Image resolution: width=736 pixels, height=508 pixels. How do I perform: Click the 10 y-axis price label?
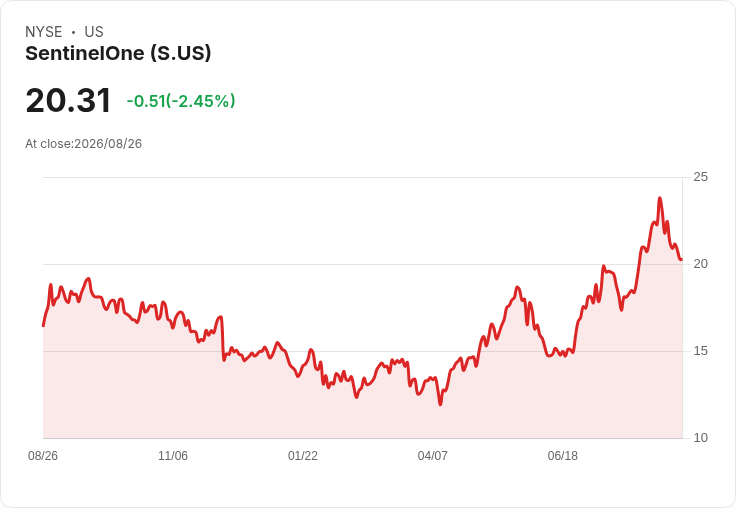[700, 438]
